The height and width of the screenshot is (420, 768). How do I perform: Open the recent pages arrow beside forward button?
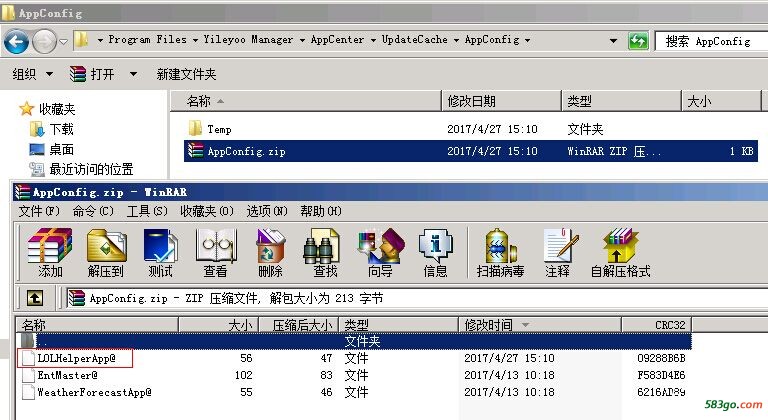point(63,42)
